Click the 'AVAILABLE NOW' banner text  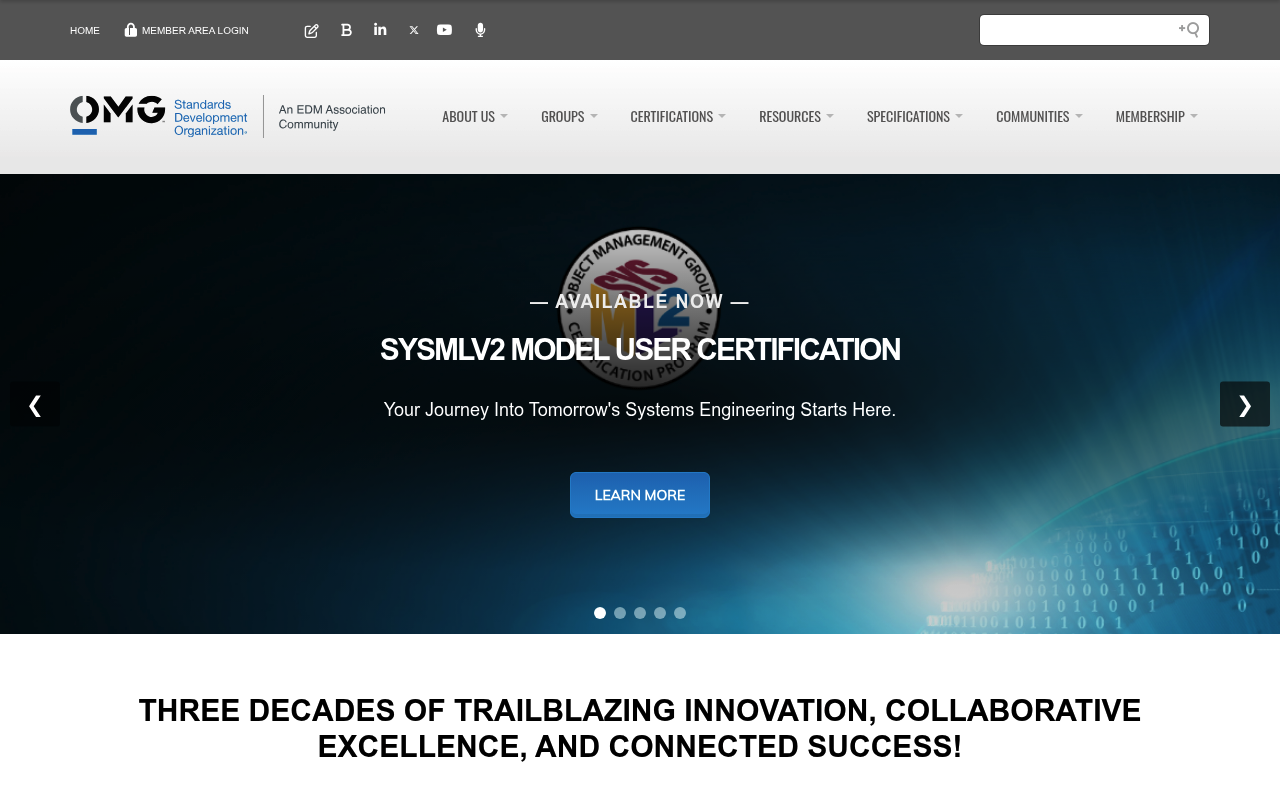pos(640,302)
